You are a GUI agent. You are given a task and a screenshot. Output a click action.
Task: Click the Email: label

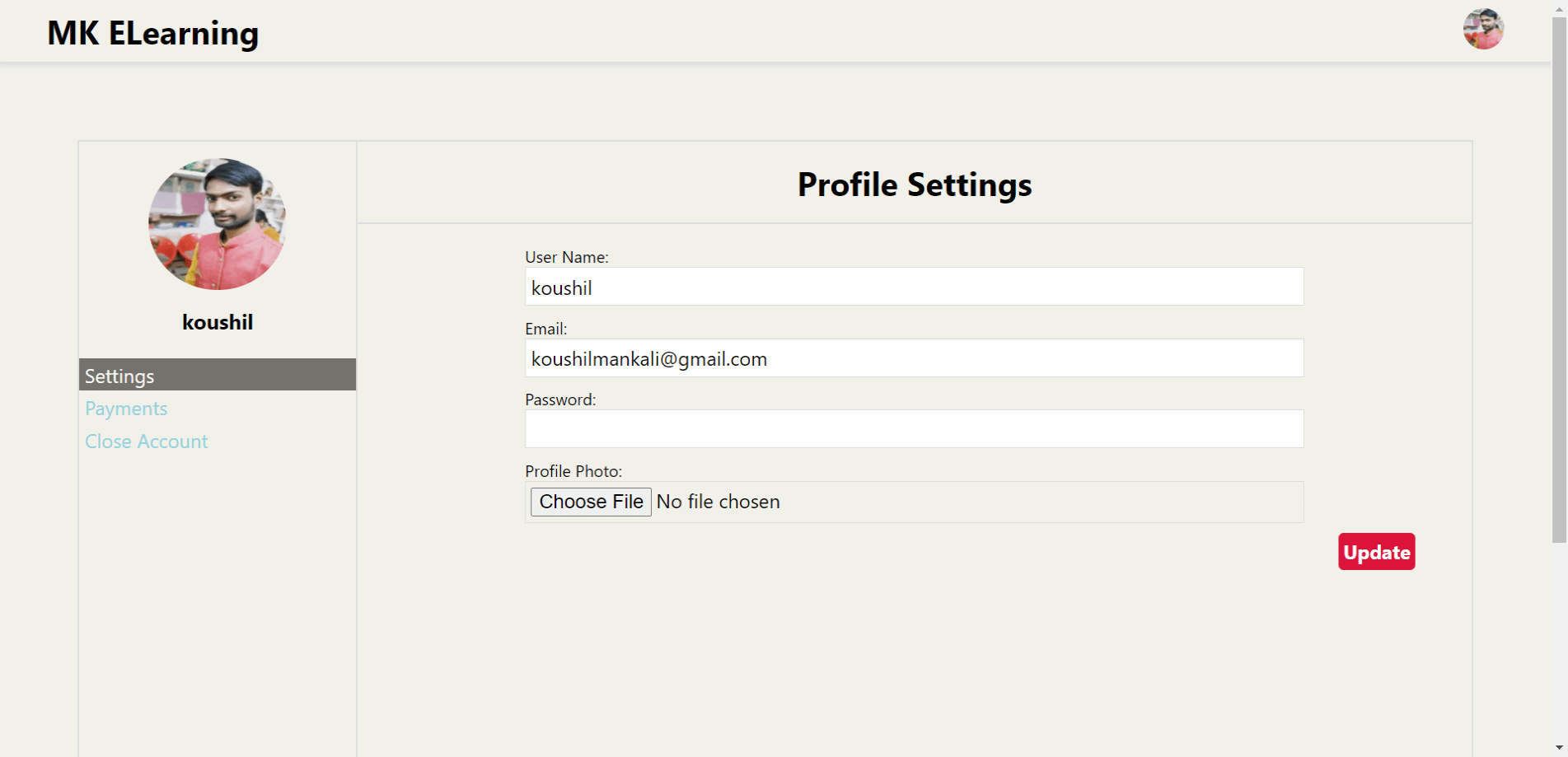(x=546, y=329)
